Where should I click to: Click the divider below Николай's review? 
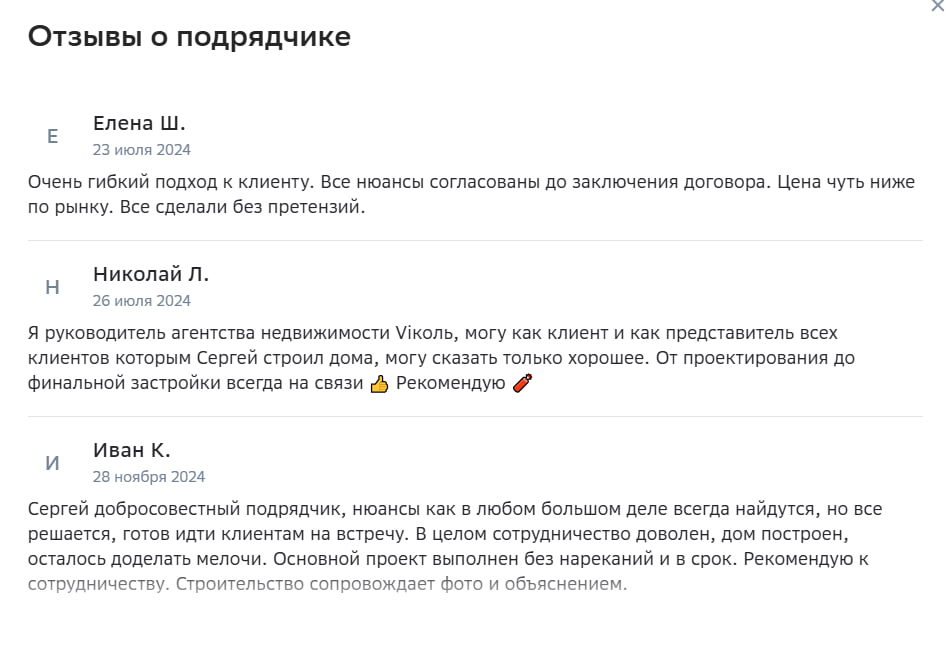[x=475, y=416]
